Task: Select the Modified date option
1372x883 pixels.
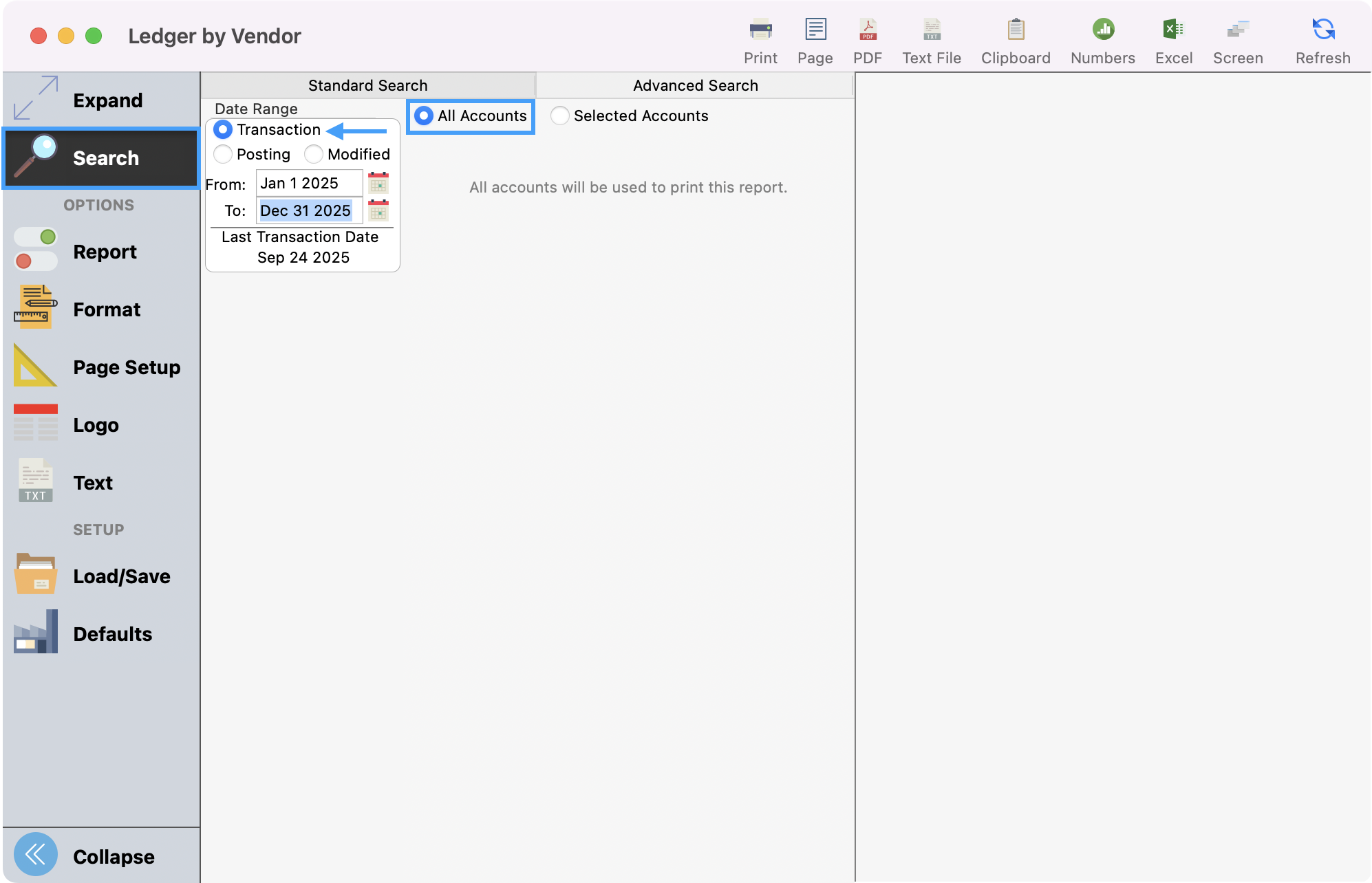Action: [314, 154]
